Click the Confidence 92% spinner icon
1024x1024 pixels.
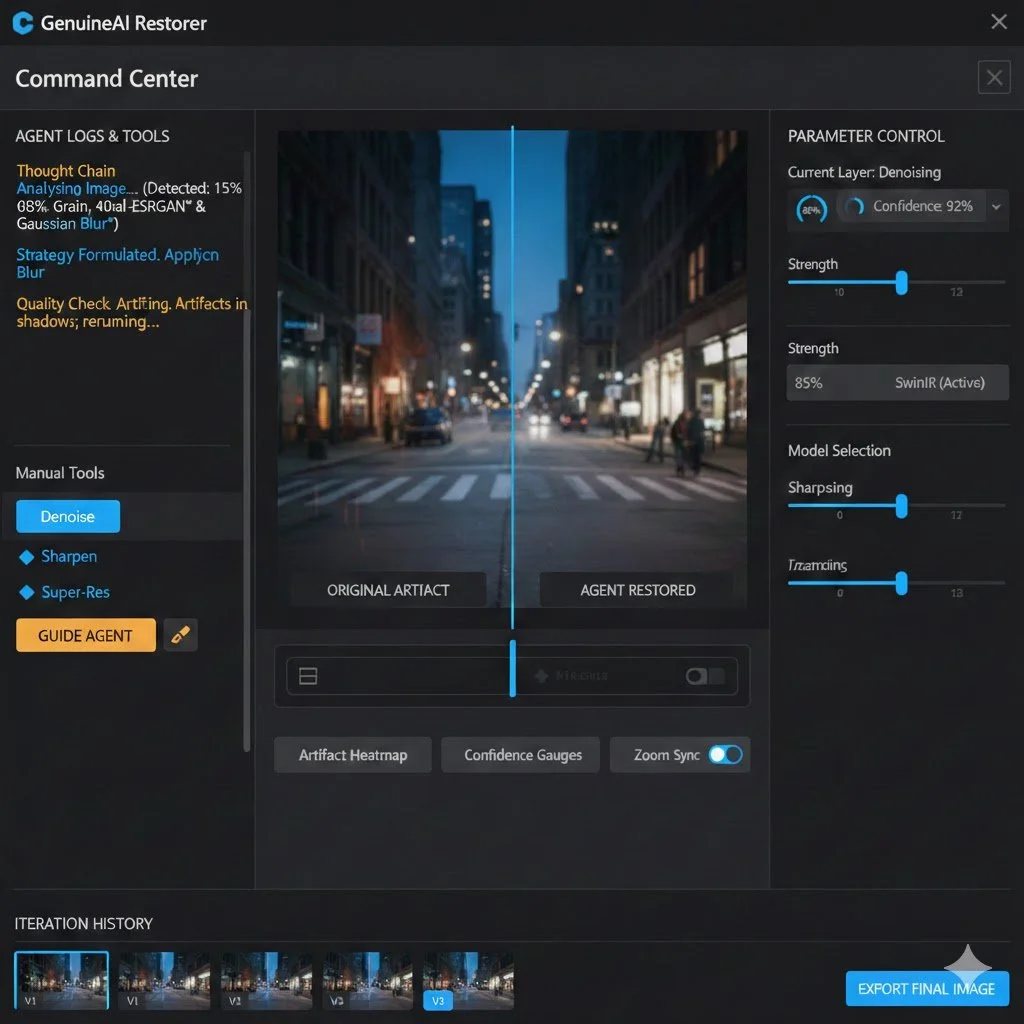854,206
